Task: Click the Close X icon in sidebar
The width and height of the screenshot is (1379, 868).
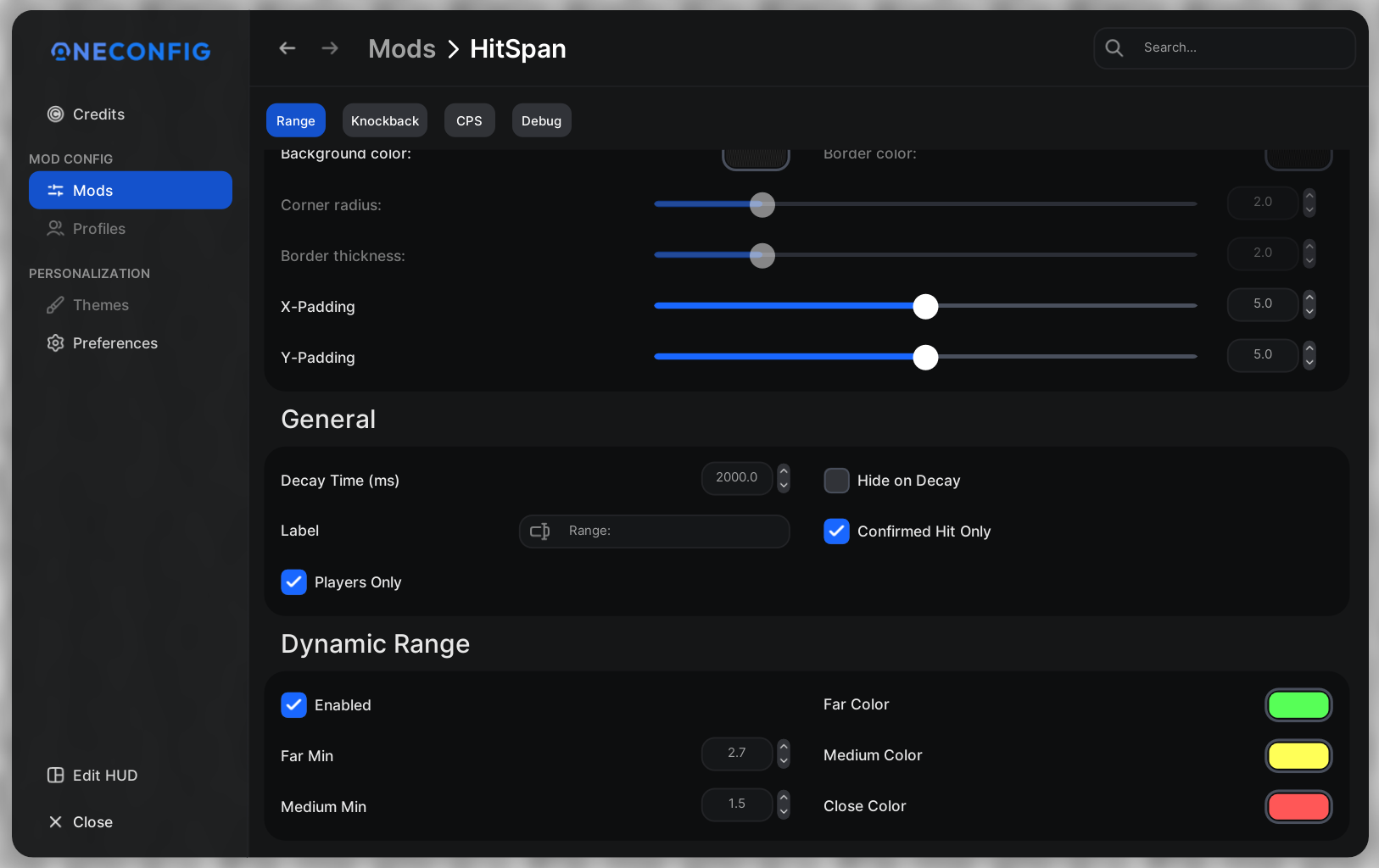Action: (55, 822)
